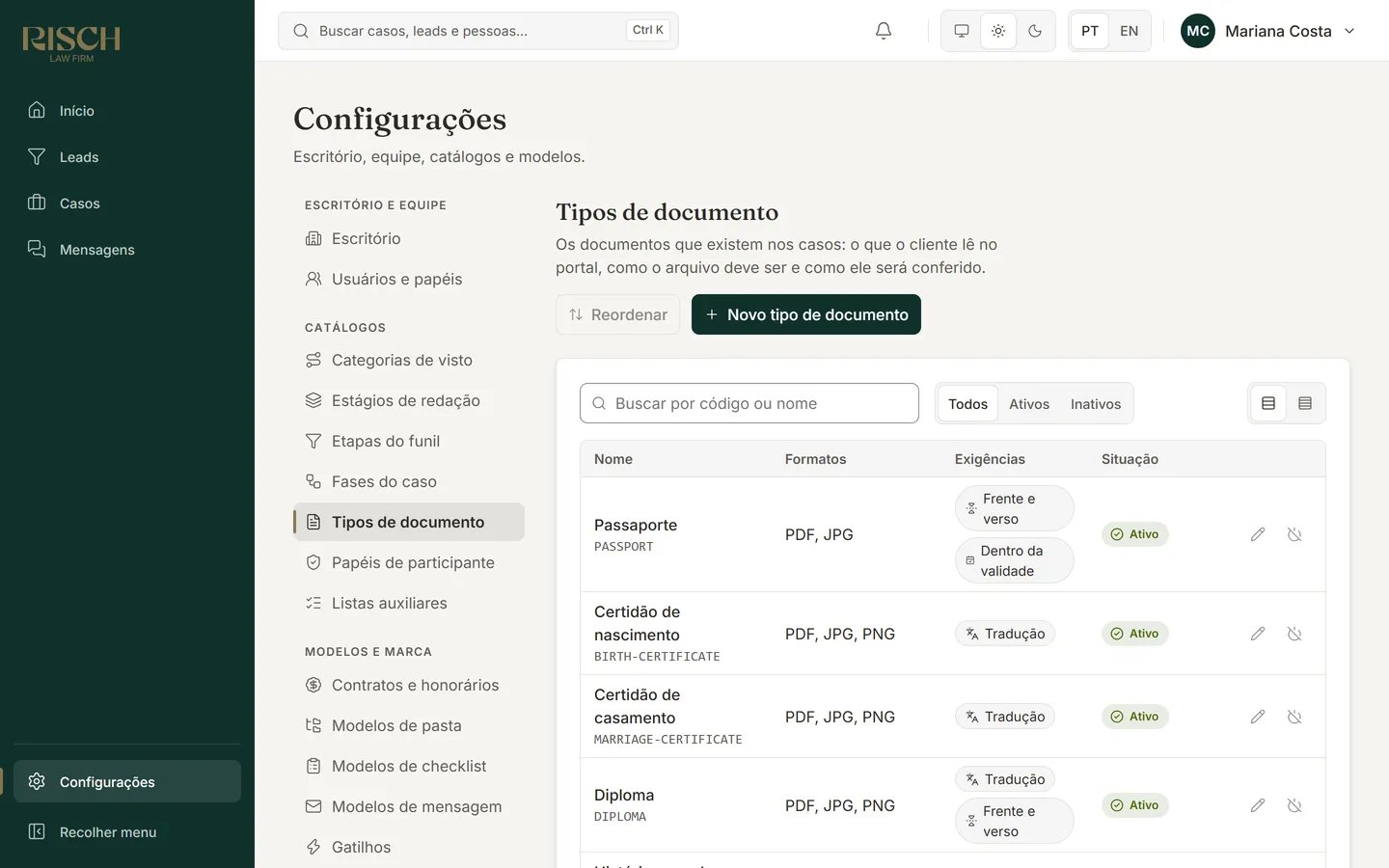Open Mensagens in the sidebar
This screenshot has height=868, width=1389.
point(127,250)
